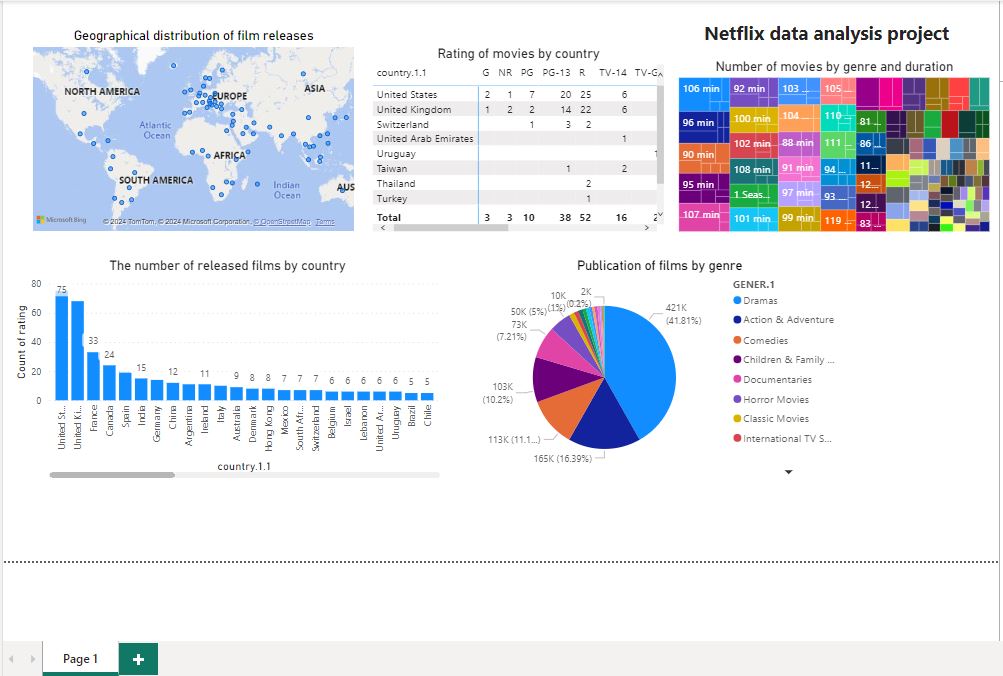This screenshot has width=1003, height=676.
Task: Go to the previous page tab with the left arrow
Action: pyautogui.click(x=11, y=659)
